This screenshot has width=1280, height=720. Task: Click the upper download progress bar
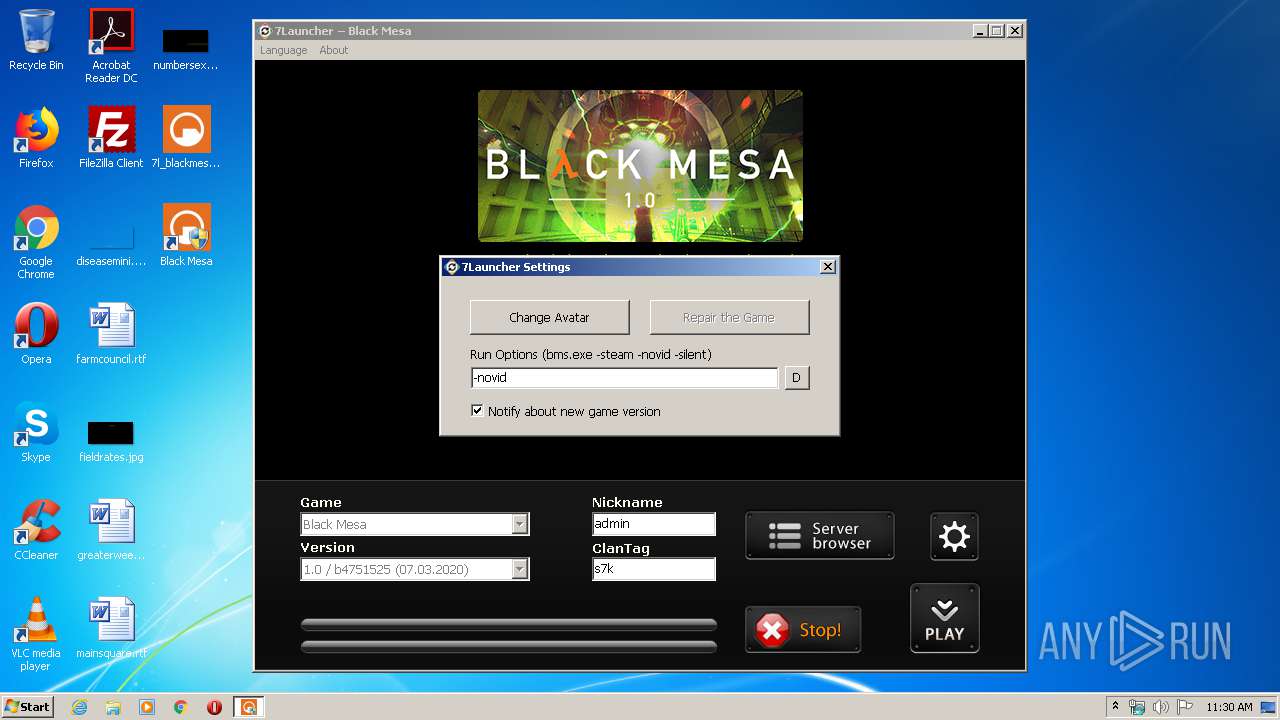[x=509, y=624]
